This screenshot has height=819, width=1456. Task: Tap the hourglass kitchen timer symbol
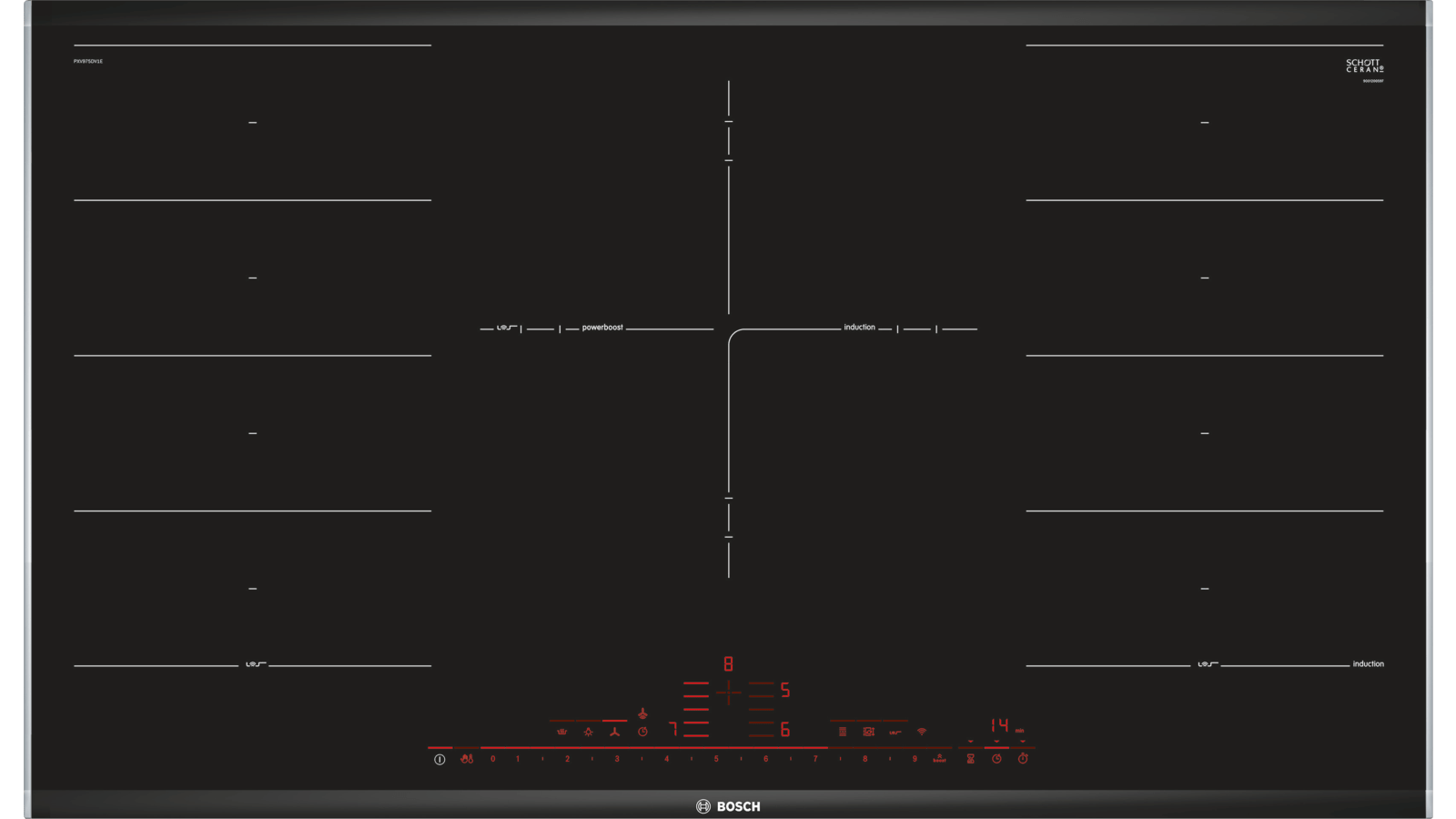coord(970,758)
